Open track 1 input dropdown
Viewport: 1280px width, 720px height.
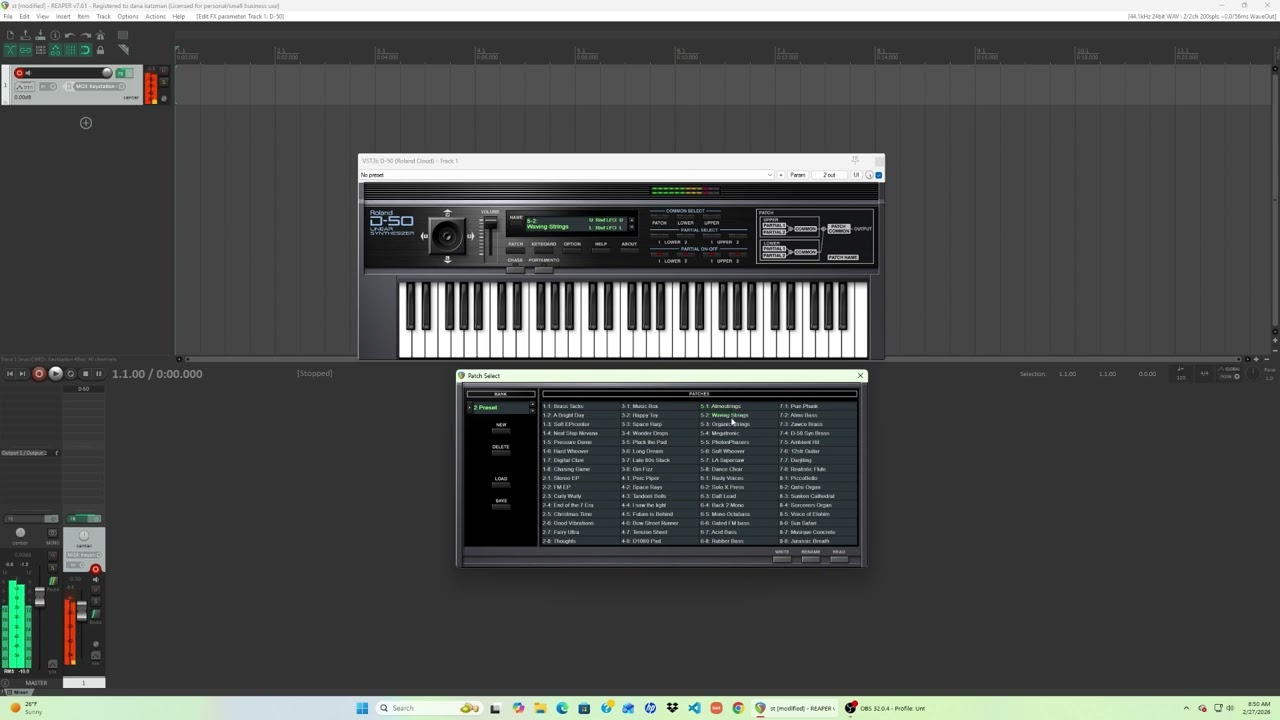48,86
